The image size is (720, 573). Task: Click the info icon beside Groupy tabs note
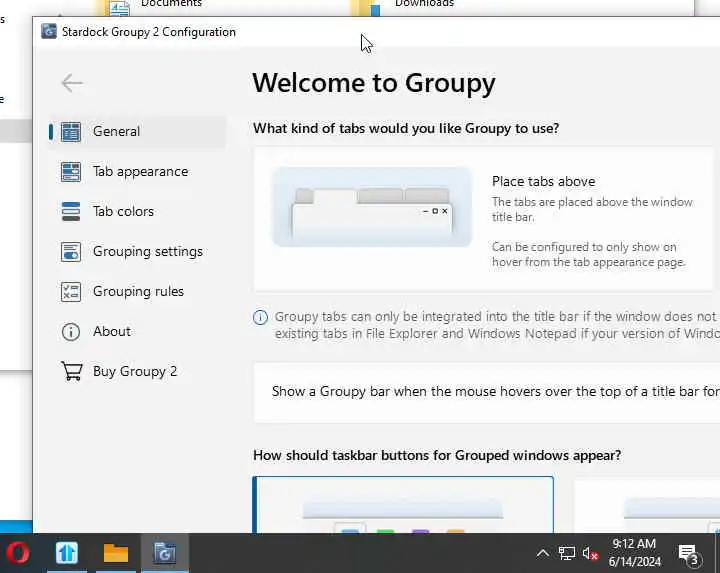coord(260,317)
